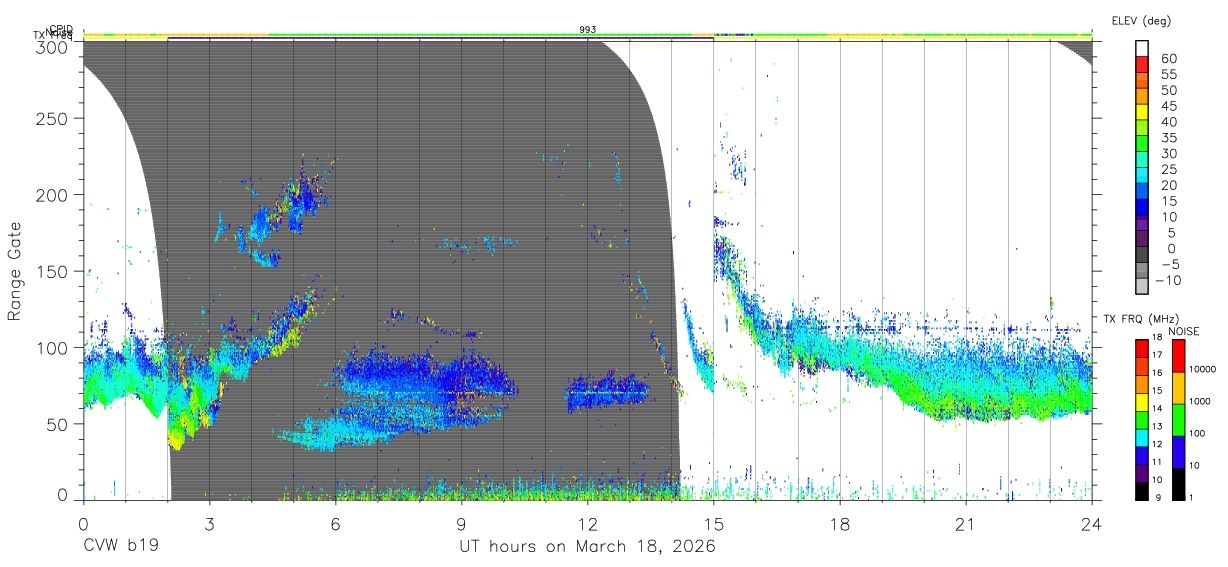Click the green swatch in NOISE bar
Viewport: 1228px width, 567px height.
(1177, 419)
